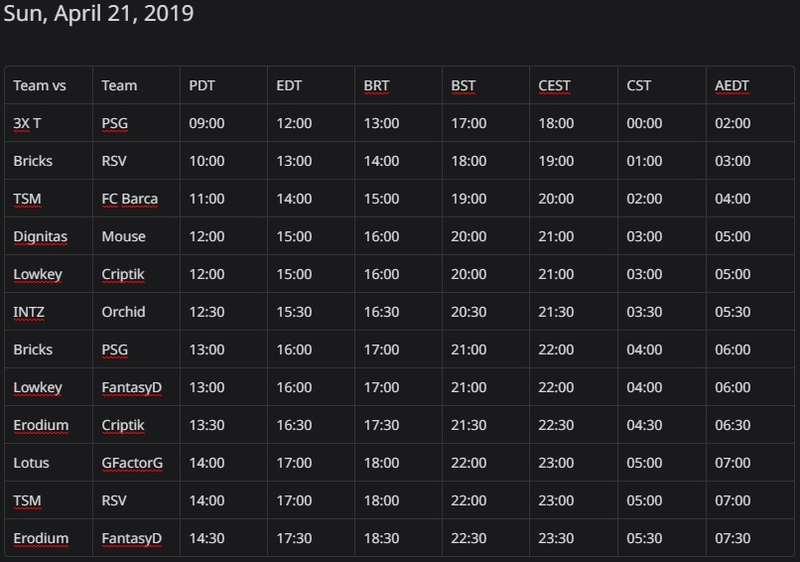
Task: Select the 07:30 AEDT time cell
Action: coord(749,538)
